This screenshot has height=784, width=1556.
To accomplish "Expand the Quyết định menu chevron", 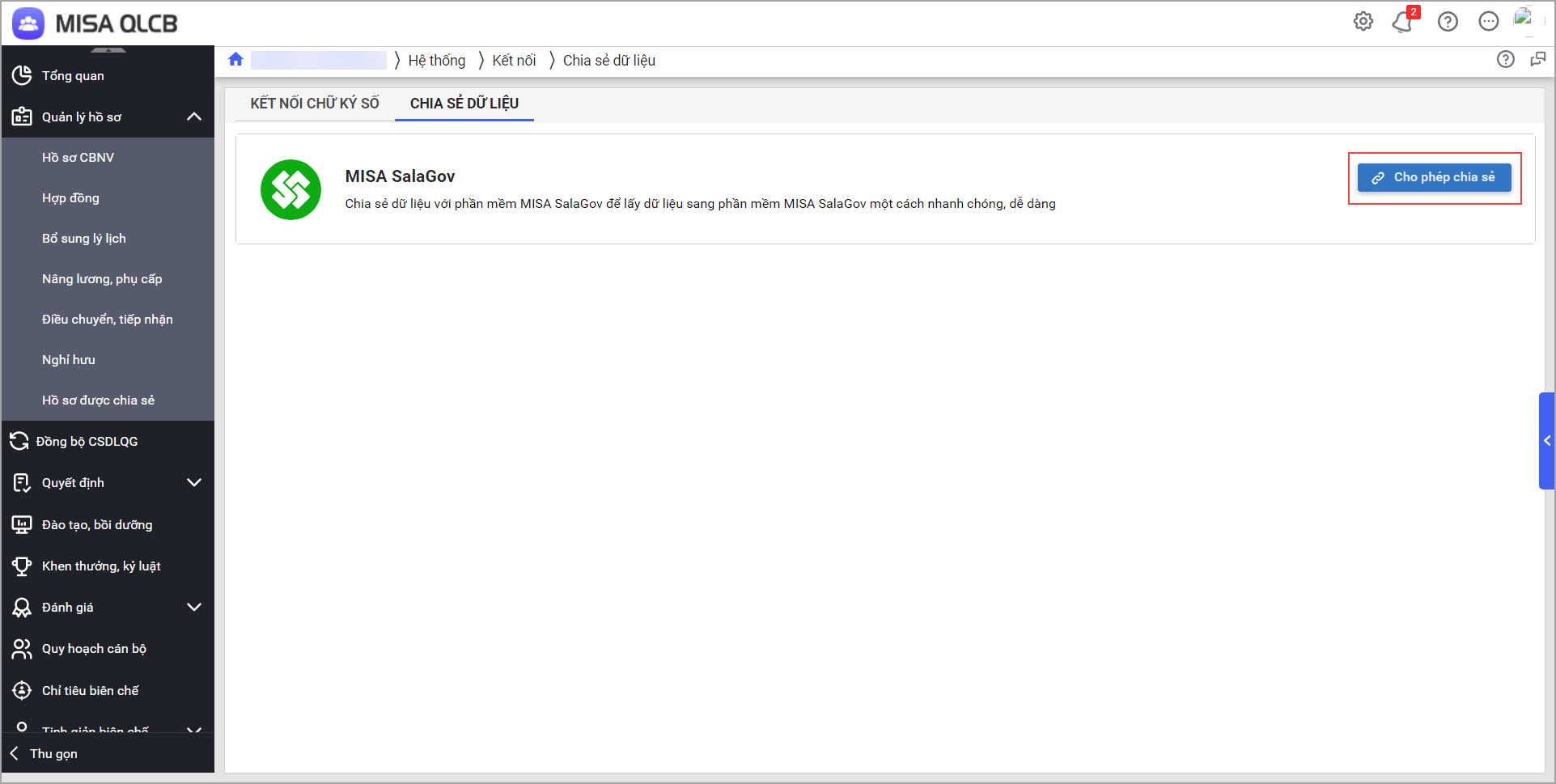I will 194,483.
